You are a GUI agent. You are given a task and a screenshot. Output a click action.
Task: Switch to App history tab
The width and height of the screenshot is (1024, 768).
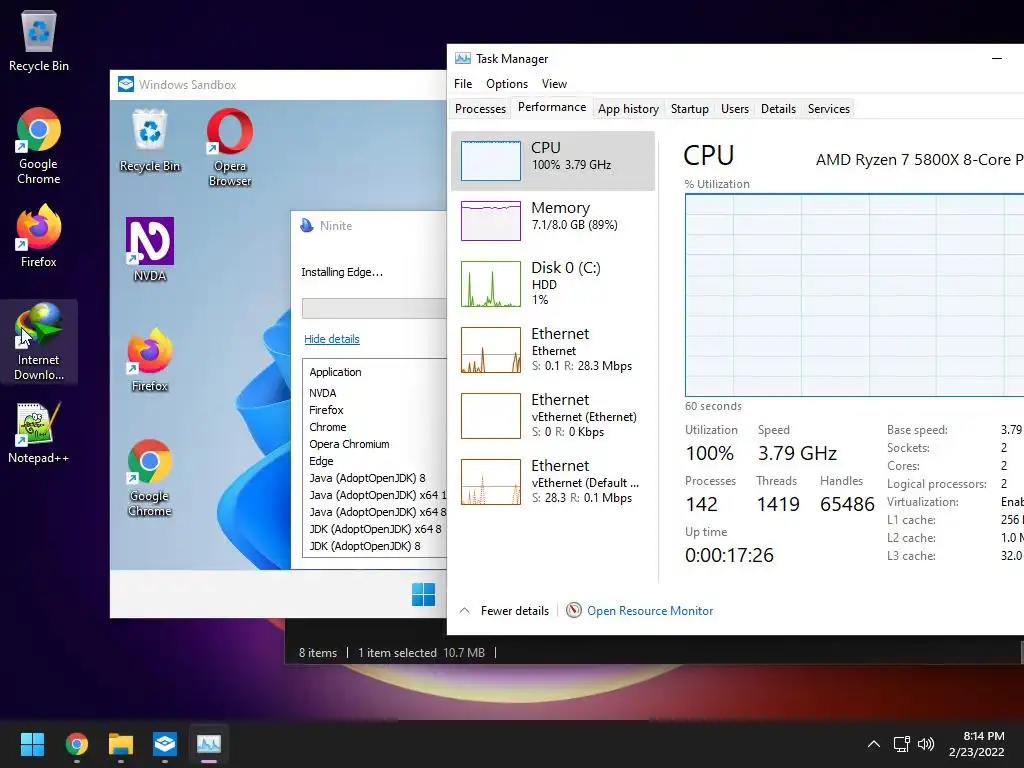(628, 108)
